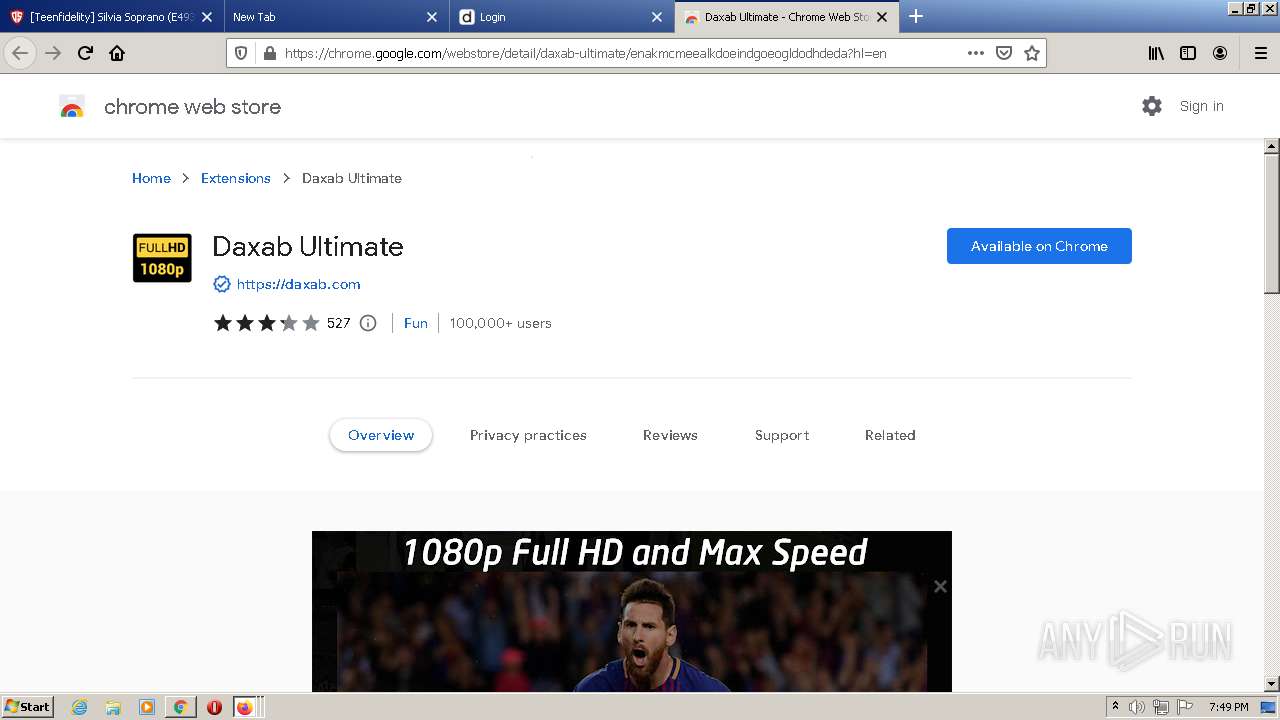Screen dimensions: 1280x720
Task: Open Firefox account icon
Action: click(1220, 53)
